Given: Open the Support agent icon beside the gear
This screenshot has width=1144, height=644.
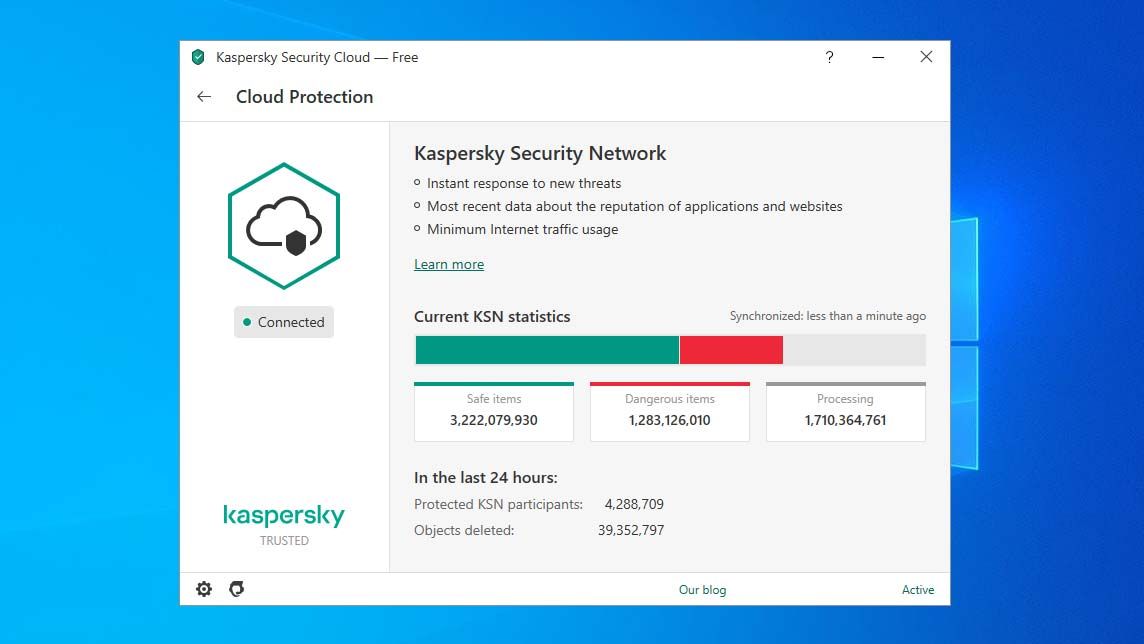Looking at the screenshot, I should coord(236,589).
